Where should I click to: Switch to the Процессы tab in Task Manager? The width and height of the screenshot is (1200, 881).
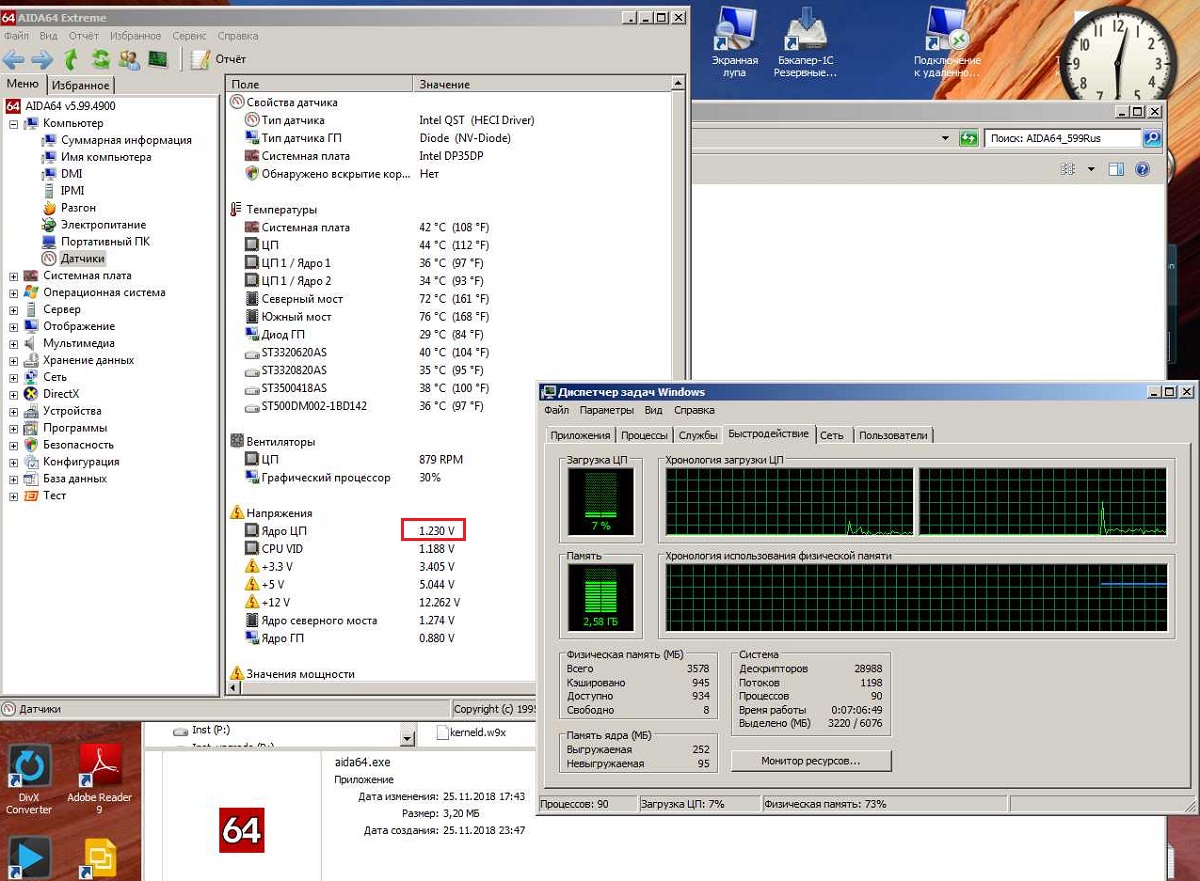pos(644,435)
